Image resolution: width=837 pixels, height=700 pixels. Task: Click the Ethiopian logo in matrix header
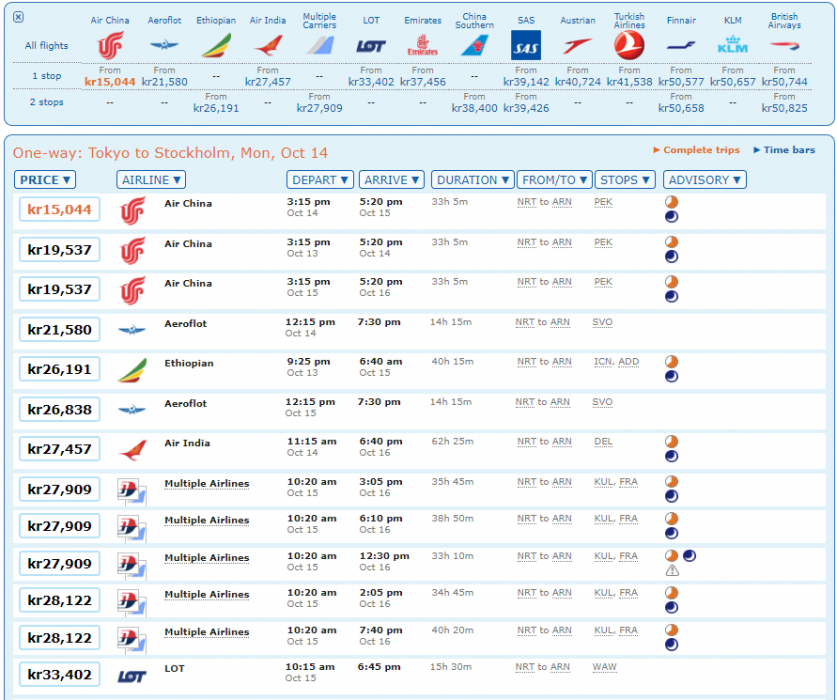[x=216, y=46]
